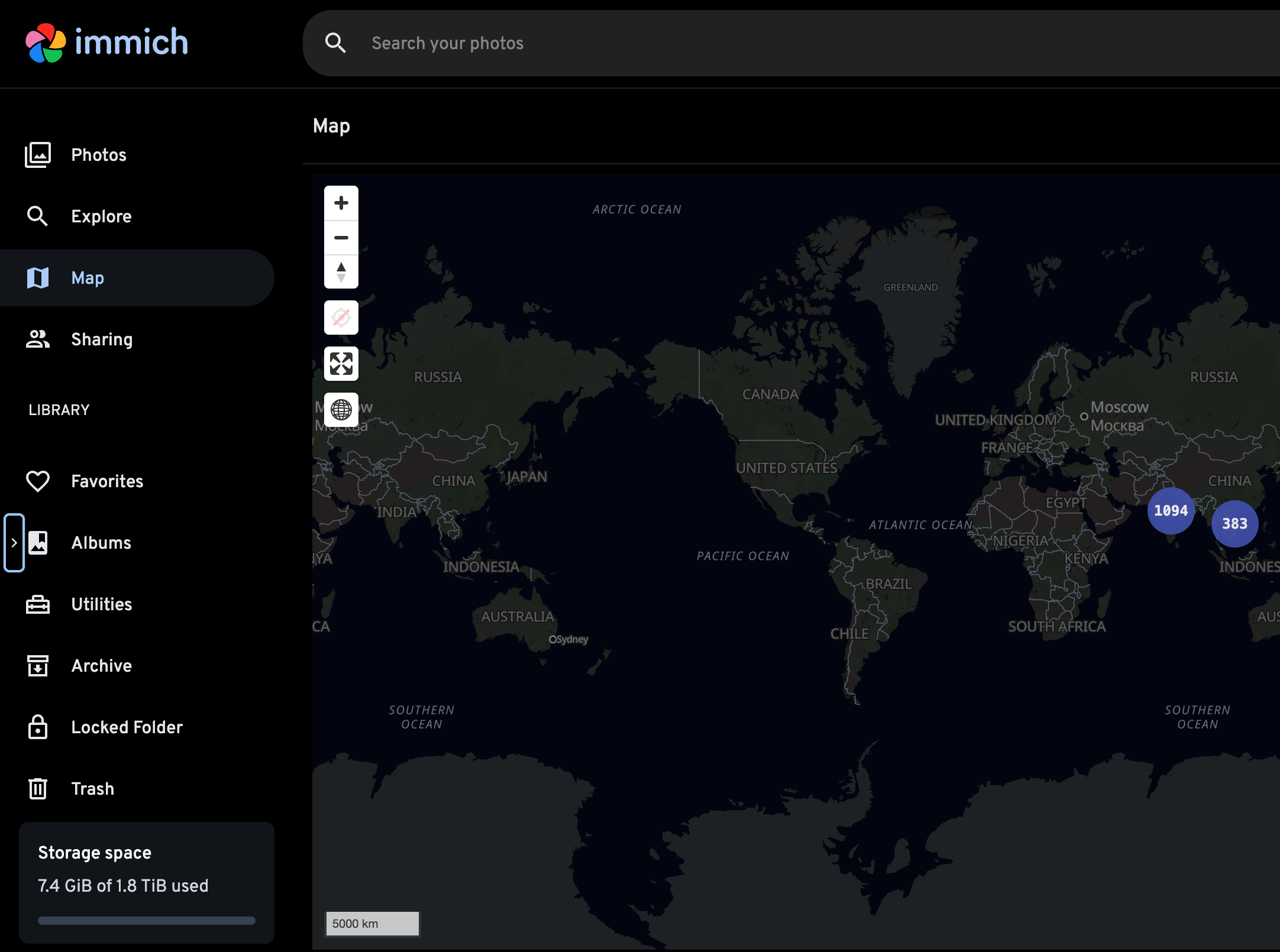Click the Utilities toolbox icon
1280x952 pixels.
[38, 604]
